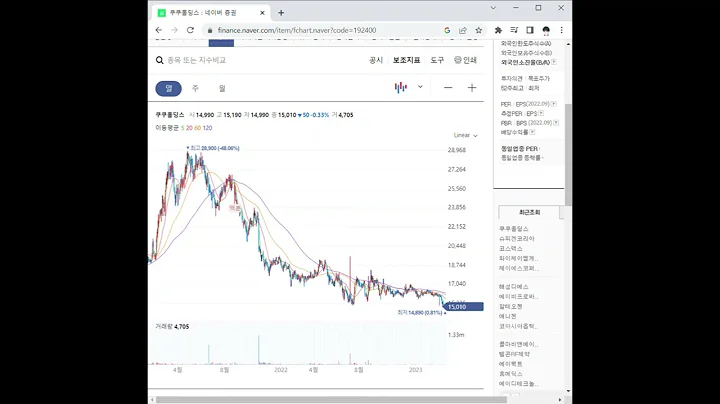720x404 pixels.
Task: Open 슈피겐코리아 in recent list
Action: pyautogui.click(x=517, y=239)
